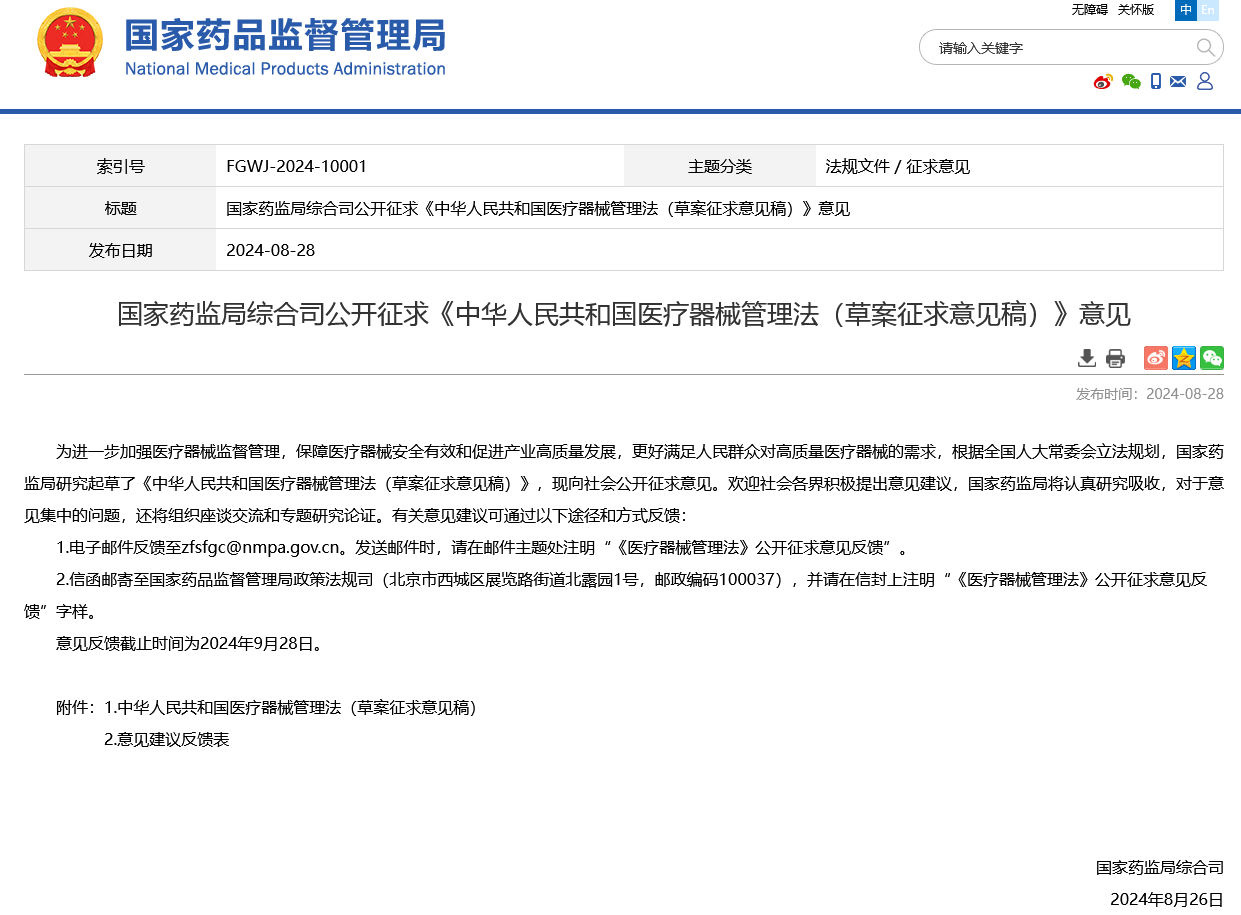Image resolution: width=1241 pixels, height=915 pixels.
Task: Open NMPA official Weibo in header
Action: (1102, 82)
